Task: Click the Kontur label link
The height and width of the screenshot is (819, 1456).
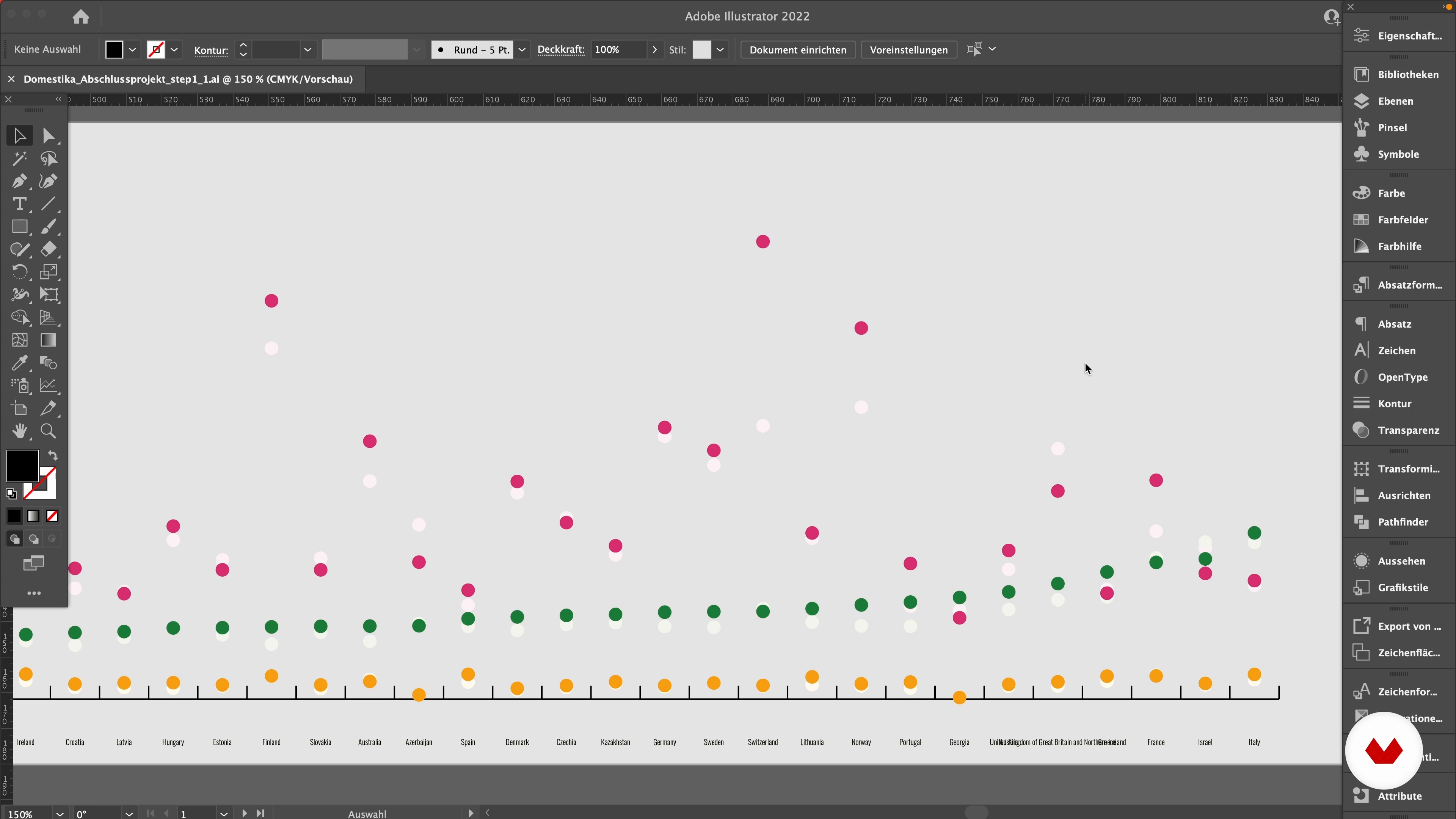Action: [211, 50]
